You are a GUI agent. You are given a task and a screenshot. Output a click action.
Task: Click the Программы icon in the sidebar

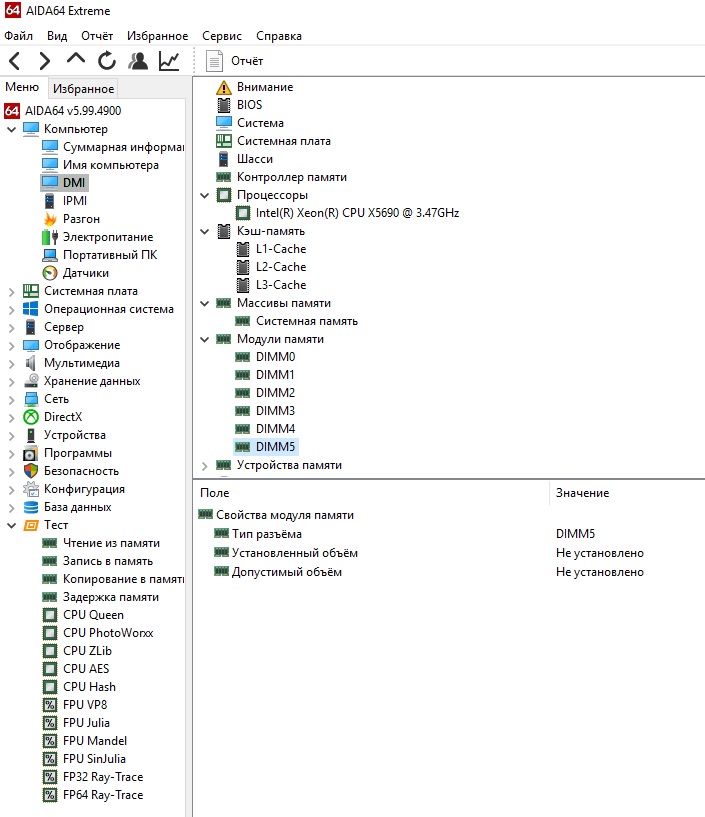pos(31,453)
